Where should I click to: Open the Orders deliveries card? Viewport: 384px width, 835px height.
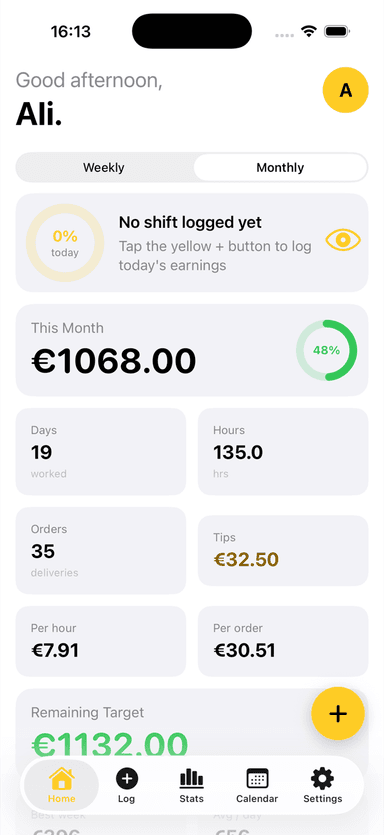tap(101, 551)
